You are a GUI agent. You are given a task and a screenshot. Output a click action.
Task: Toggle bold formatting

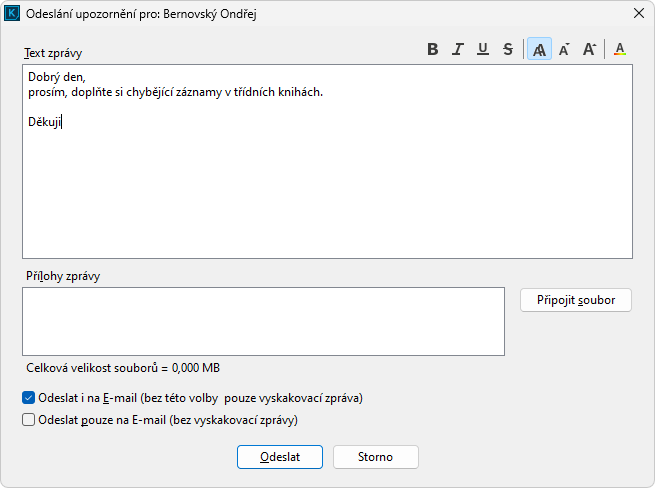[x=433, y=49]
